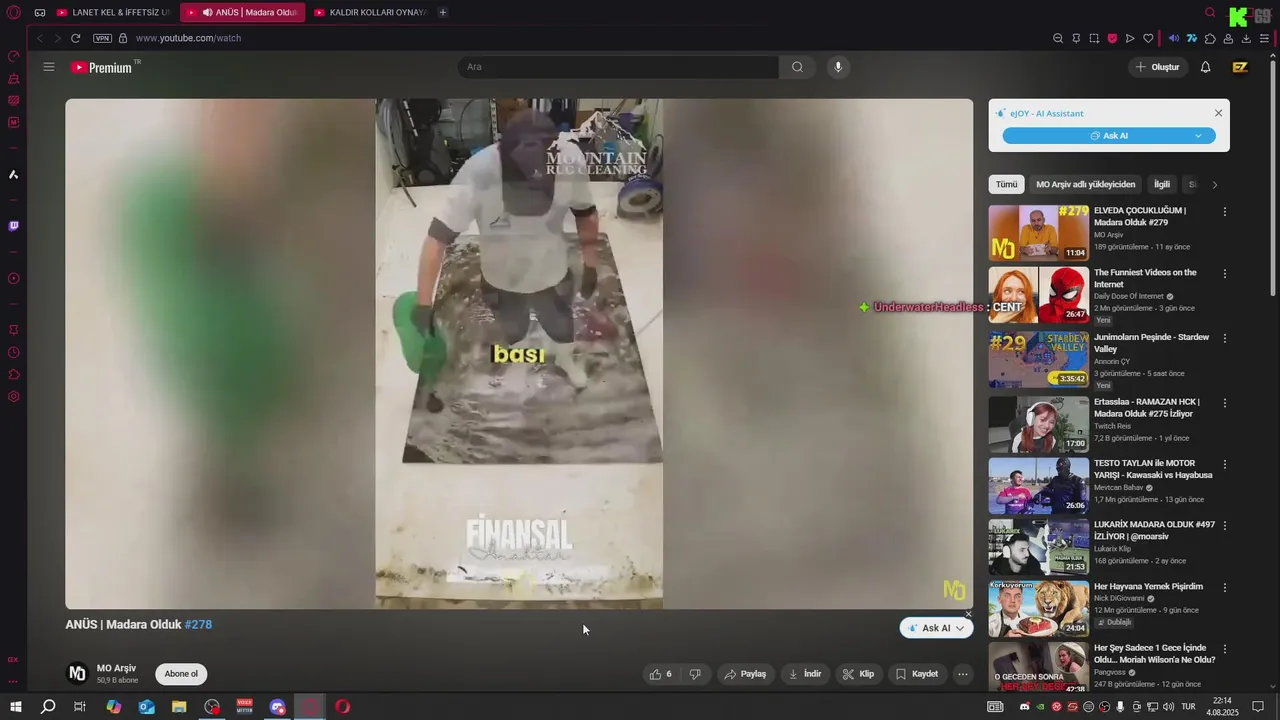Open sidebar history clock icon
This screenshot has width=1280, height=720.
13,352
